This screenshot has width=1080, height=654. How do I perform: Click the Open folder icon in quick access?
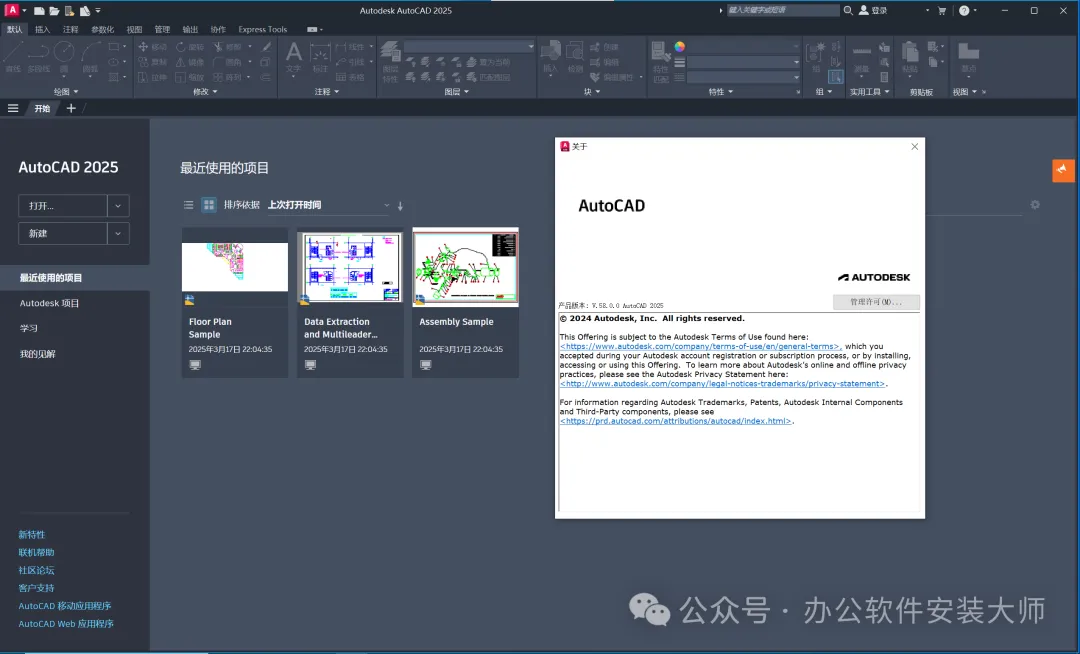tap(54, 11)
